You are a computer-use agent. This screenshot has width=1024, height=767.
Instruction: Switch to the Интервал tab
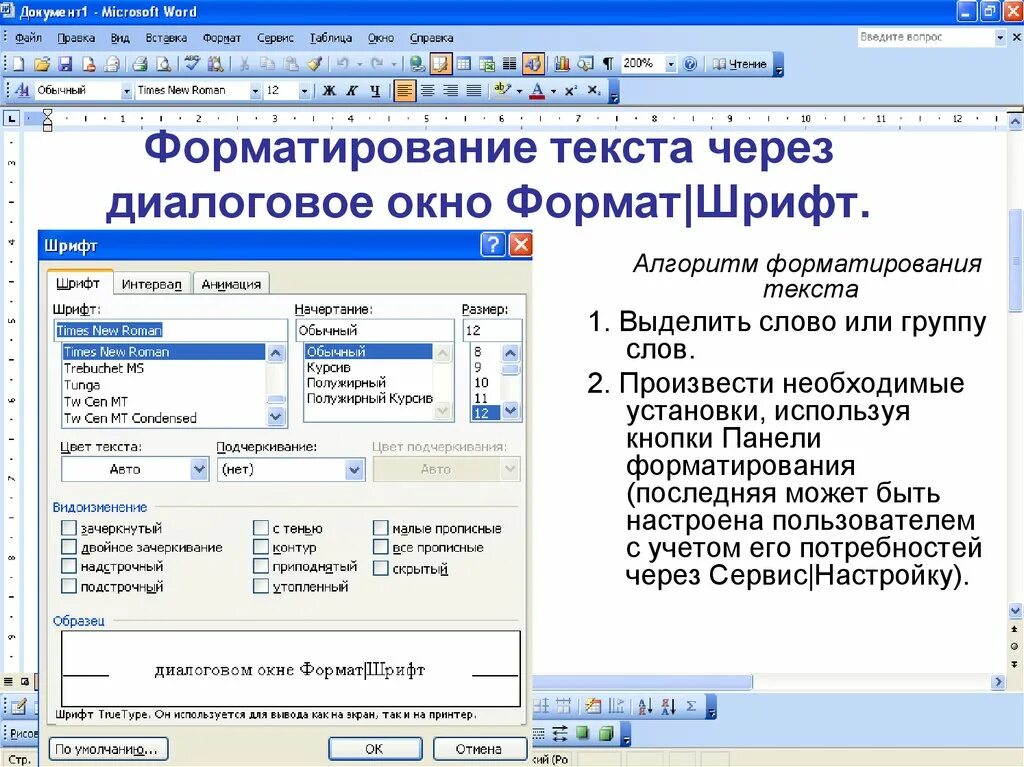[152, 284]
